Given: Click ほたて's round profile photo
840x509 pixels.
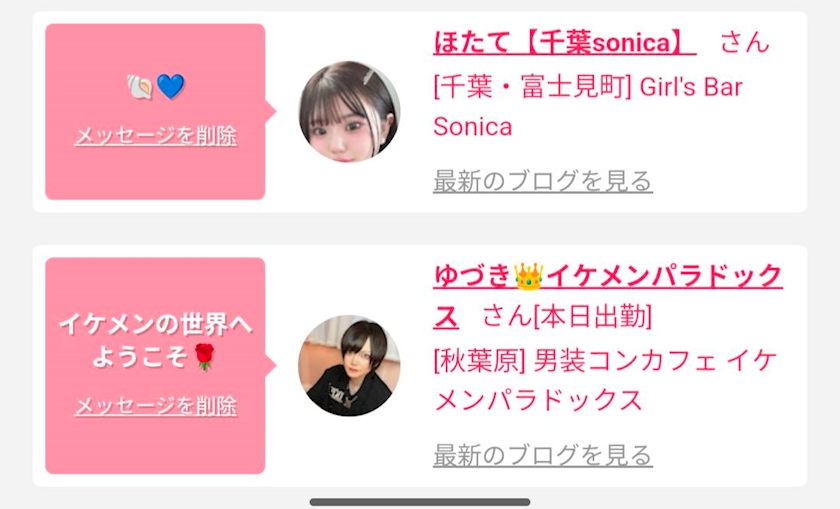Looking at the screenshot, I should pyautogui.click(x=349, y=111).
